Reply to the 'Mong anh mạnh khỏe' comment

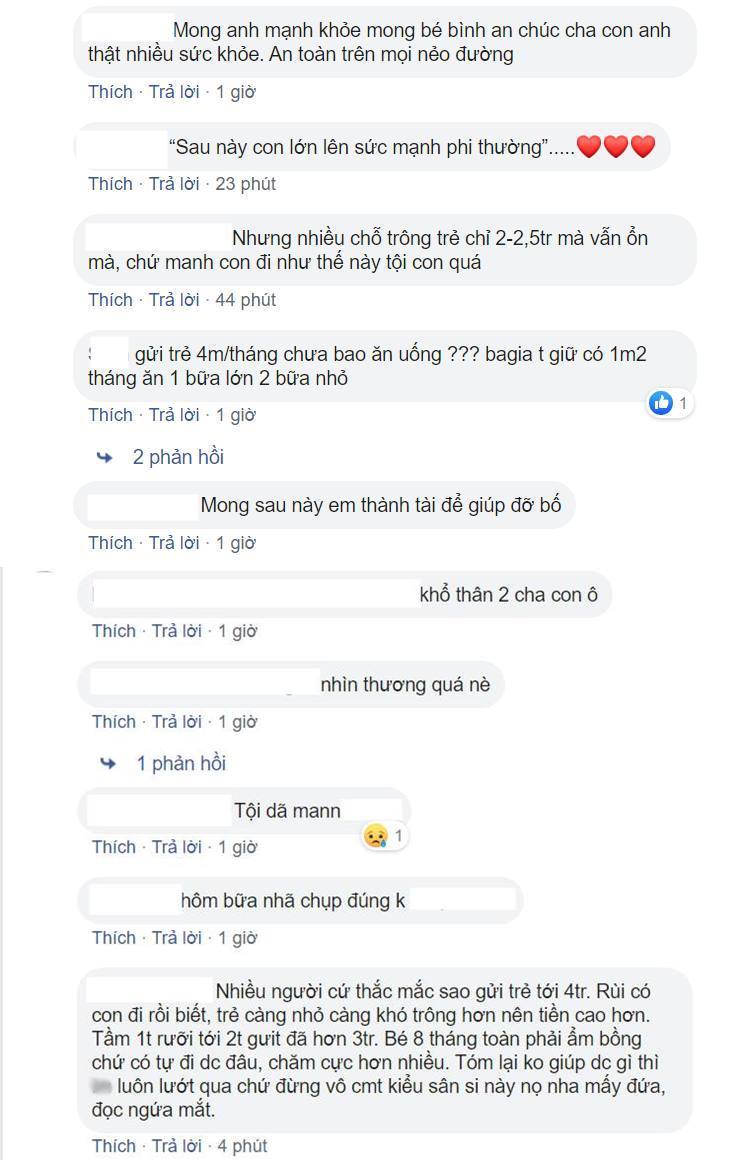click(174, 92)
